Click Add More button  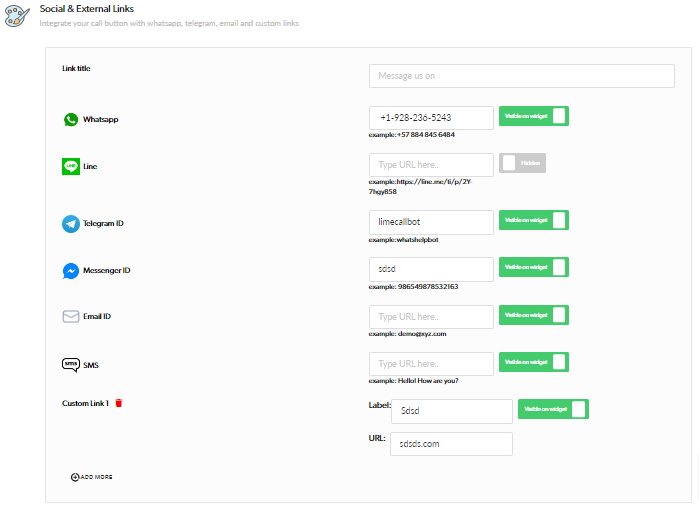click(92, 477)
